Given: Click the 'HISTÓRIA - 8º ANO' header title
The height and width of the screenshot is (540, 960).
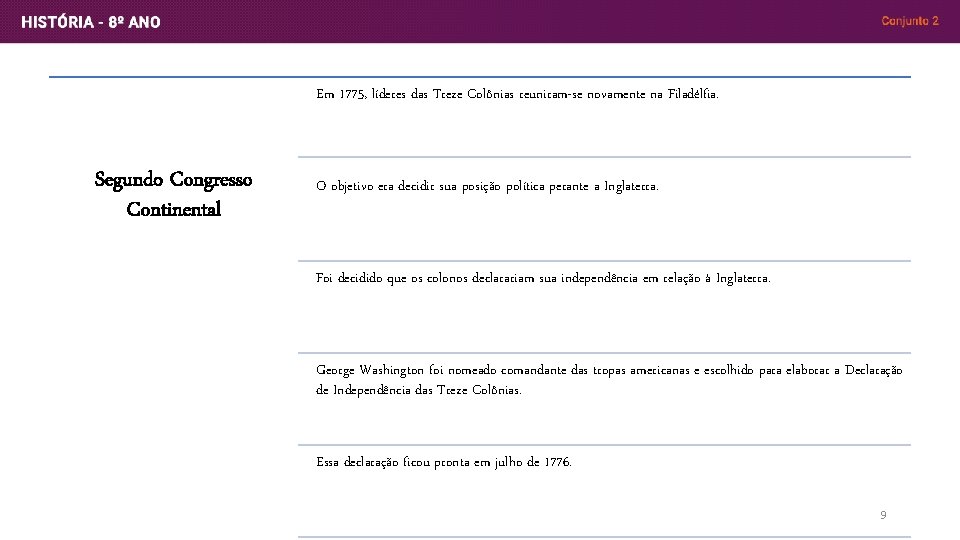Looking at the screenshot, I should click(x=91, y=22).
